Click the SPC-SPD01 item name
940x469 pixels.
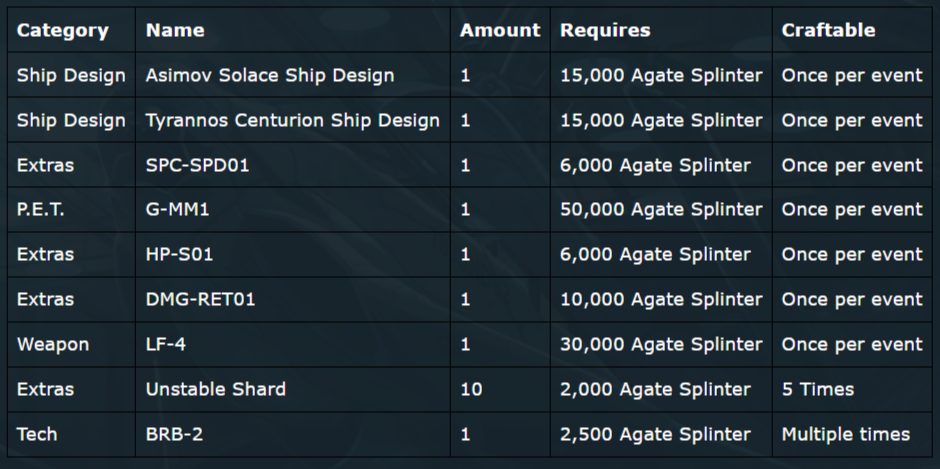197,166
